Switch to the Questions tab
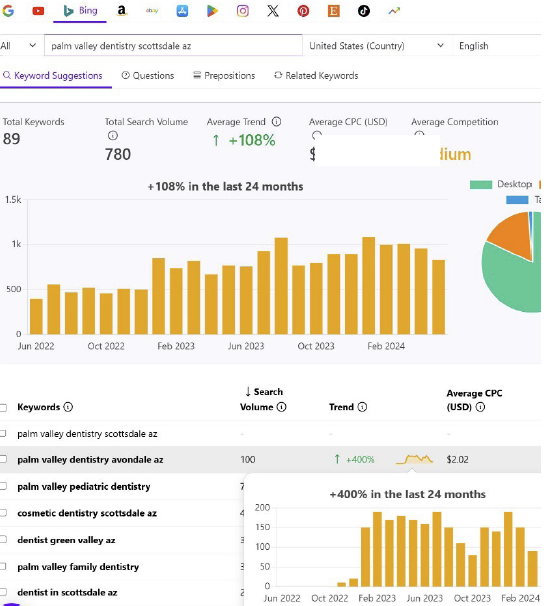548x606 pixels. [148, 76]
